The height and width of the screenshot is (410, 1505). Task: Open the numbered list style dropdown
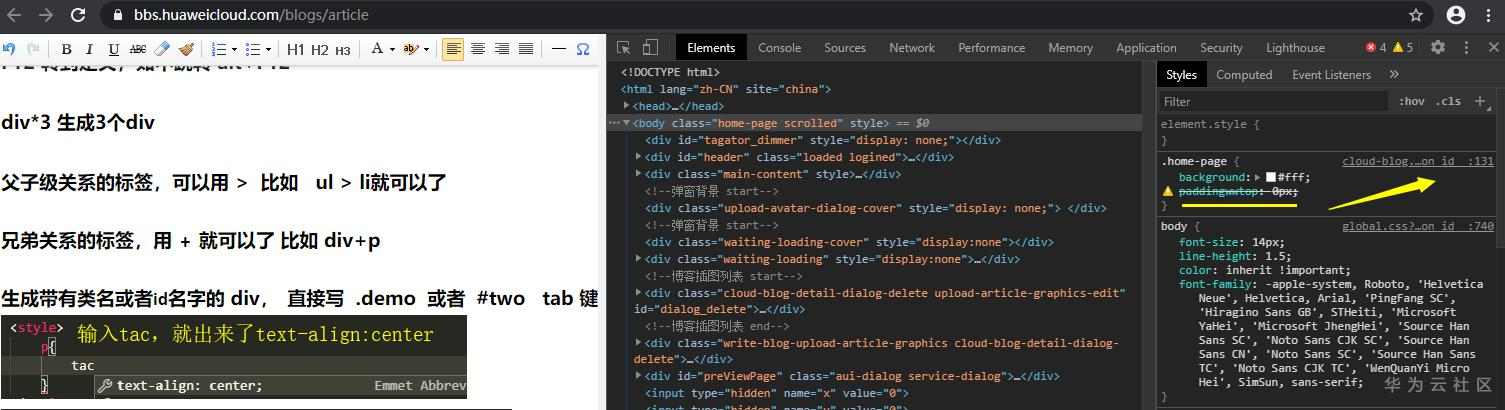point(234,49)
